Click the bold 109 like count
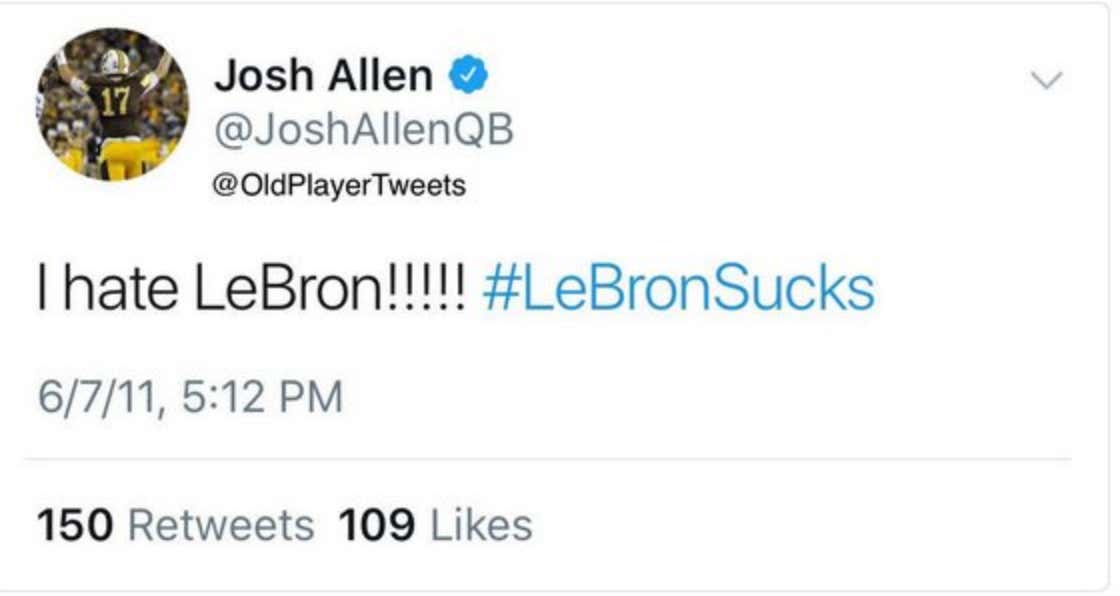This screenshot has width=1120, height=596. [376, 525]
